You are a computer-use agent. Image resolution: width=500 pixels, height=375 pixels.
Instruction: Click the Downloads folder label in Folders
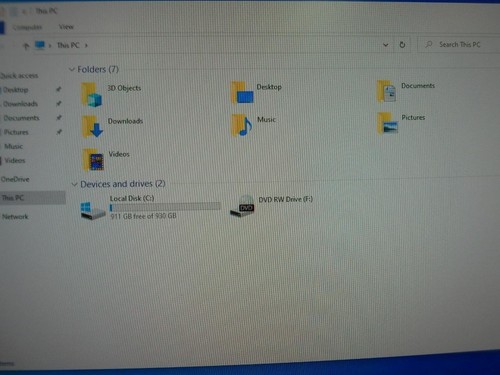[x=125, y=121]
